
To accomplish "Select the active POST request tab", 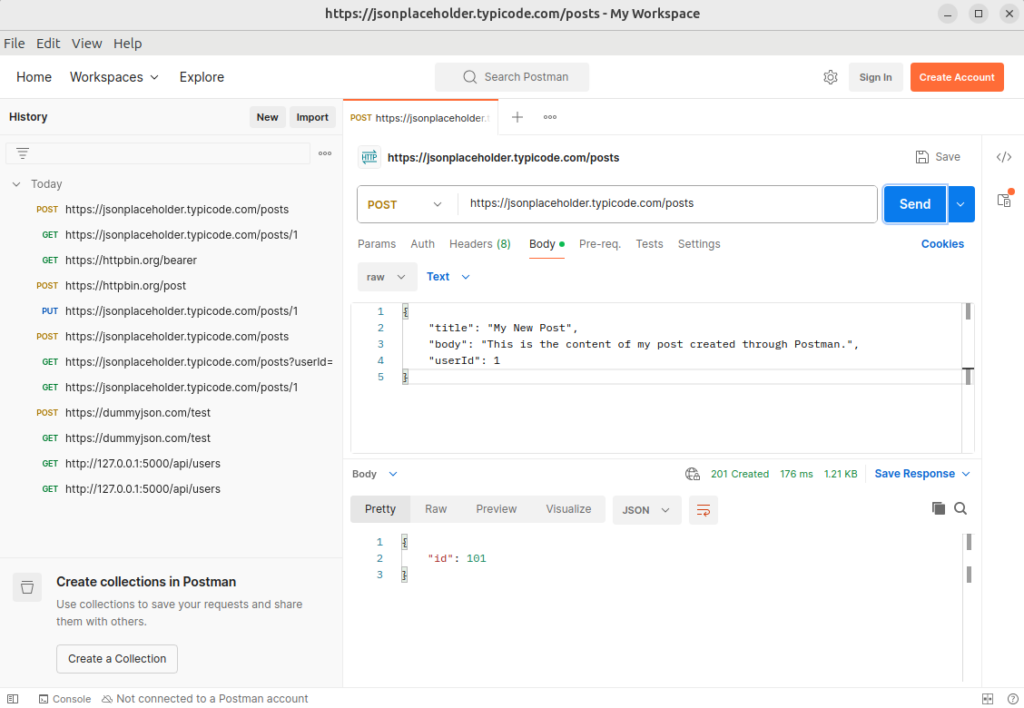I will click(x=421, y=118).
